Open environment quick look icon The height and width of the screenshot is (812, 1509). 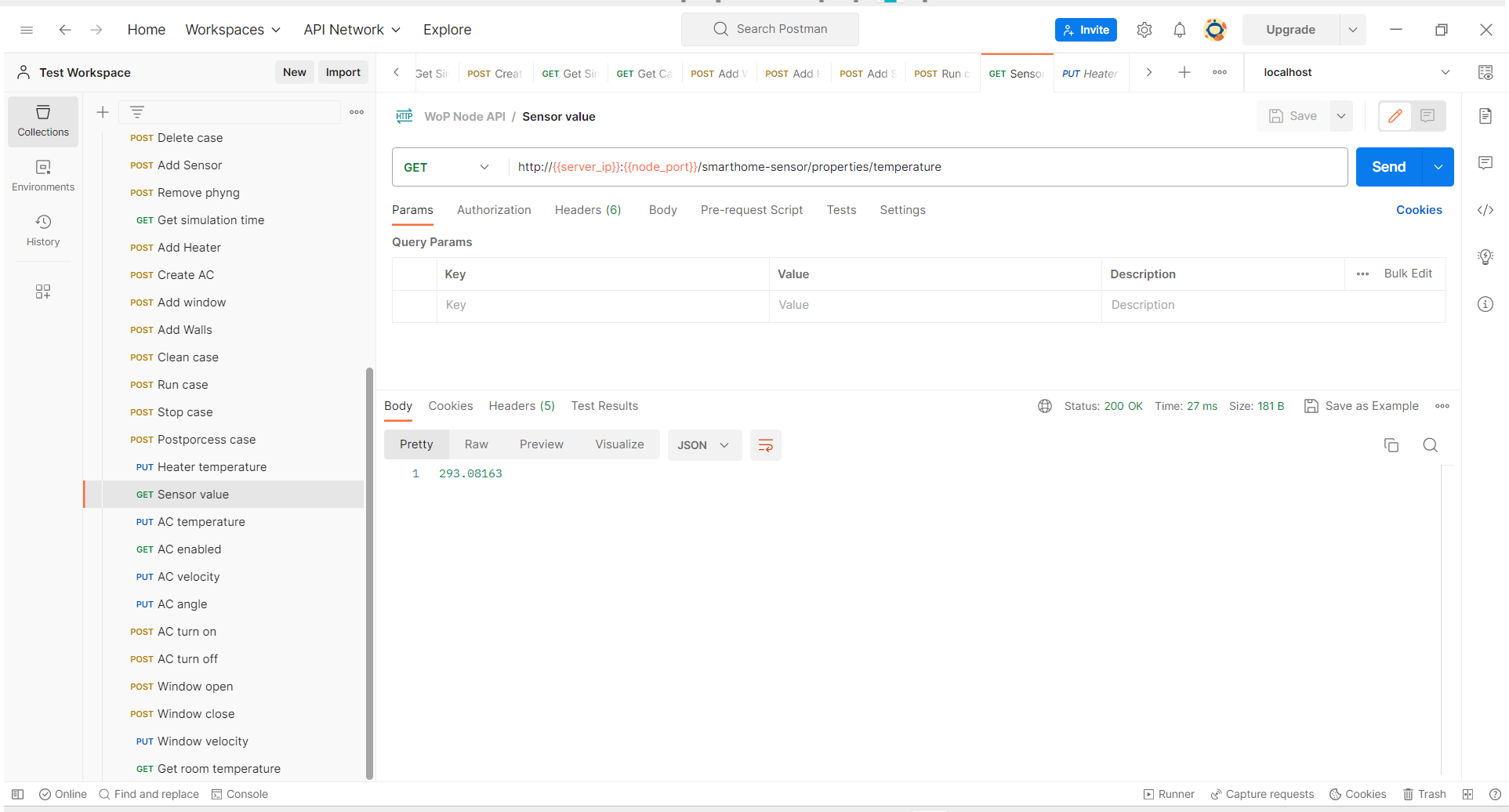(1485, 72)
